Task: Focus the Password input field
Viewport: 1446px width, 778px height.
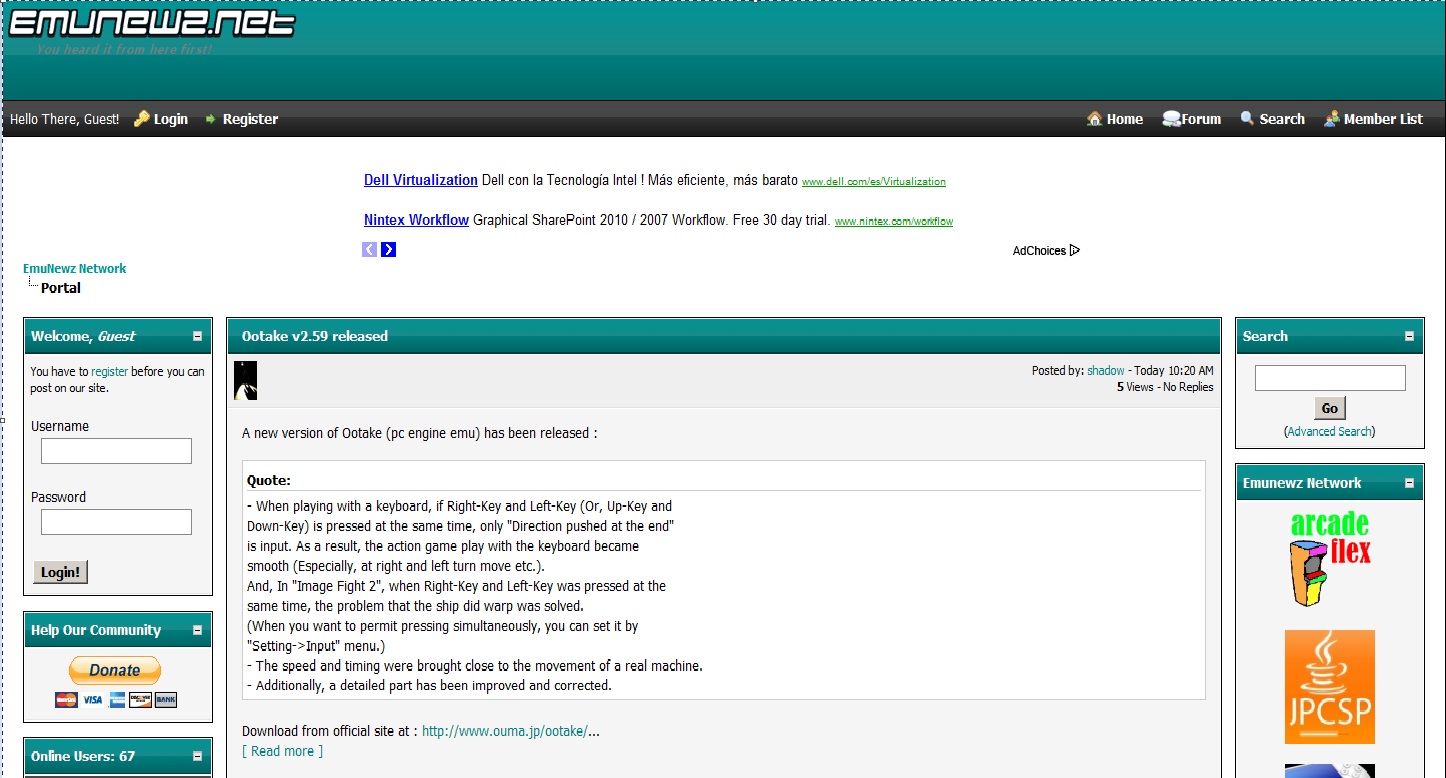Action: click(116, 522)
